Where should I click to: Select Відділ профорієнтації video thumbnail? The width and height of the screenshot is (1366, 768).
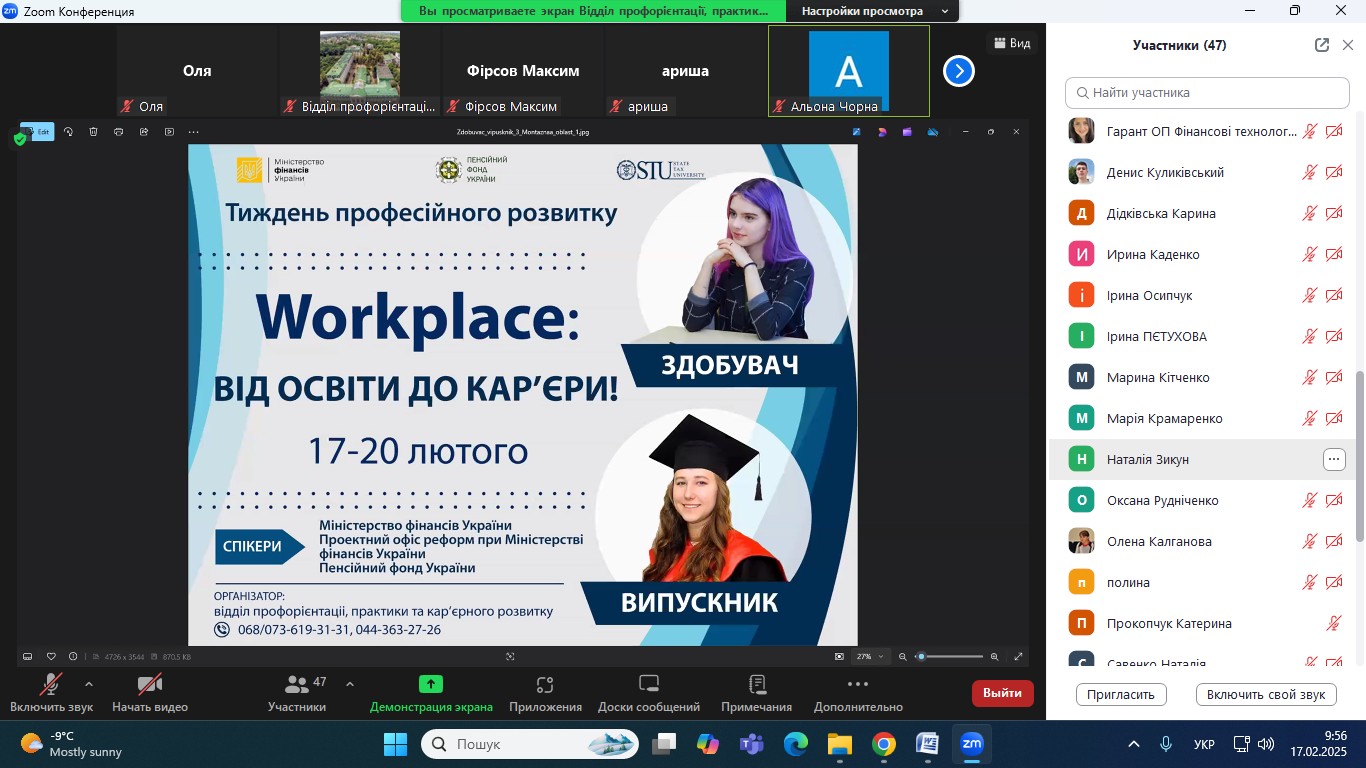point(360,71)
